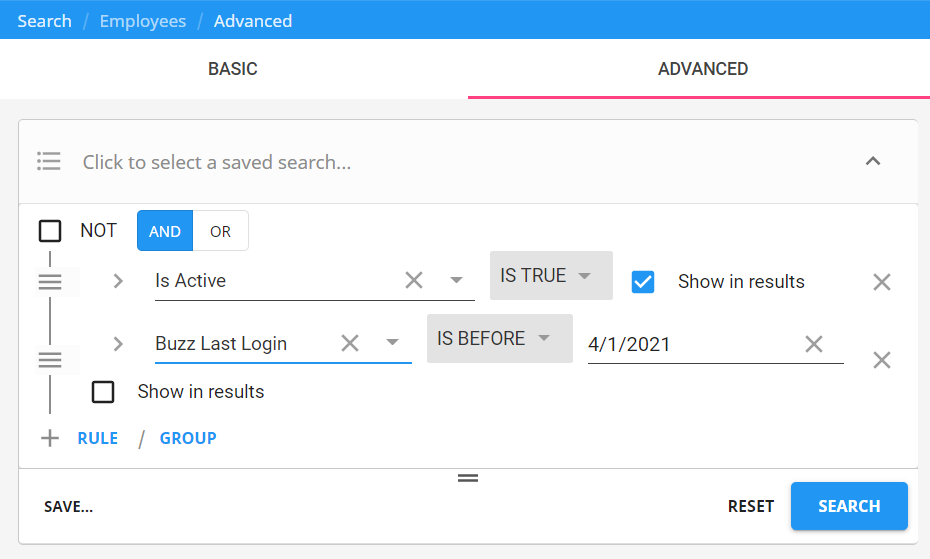Expand the Is Active rule chevron
The image size is (930, 559).
pos(118,281)
